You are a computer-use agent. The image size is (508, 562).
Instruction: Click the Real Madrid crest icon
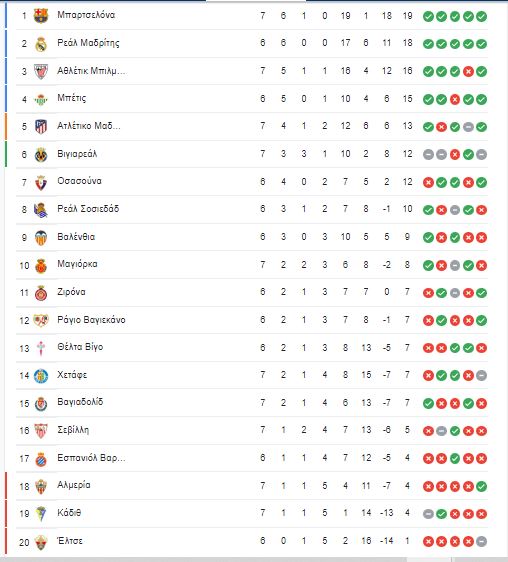click(41, 44)
